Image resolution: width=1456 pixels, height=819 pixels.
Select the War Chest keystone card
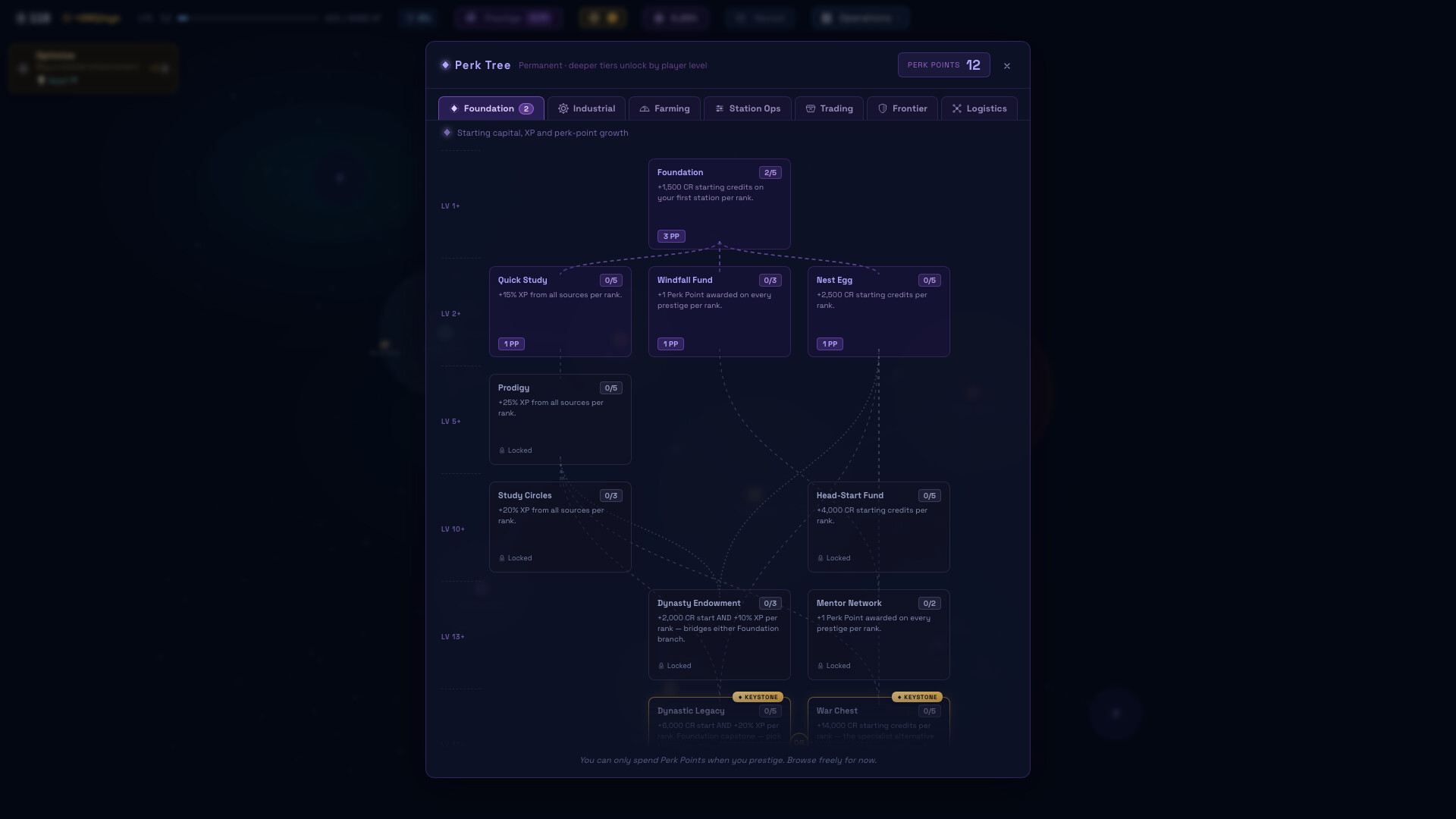[879, 720]
